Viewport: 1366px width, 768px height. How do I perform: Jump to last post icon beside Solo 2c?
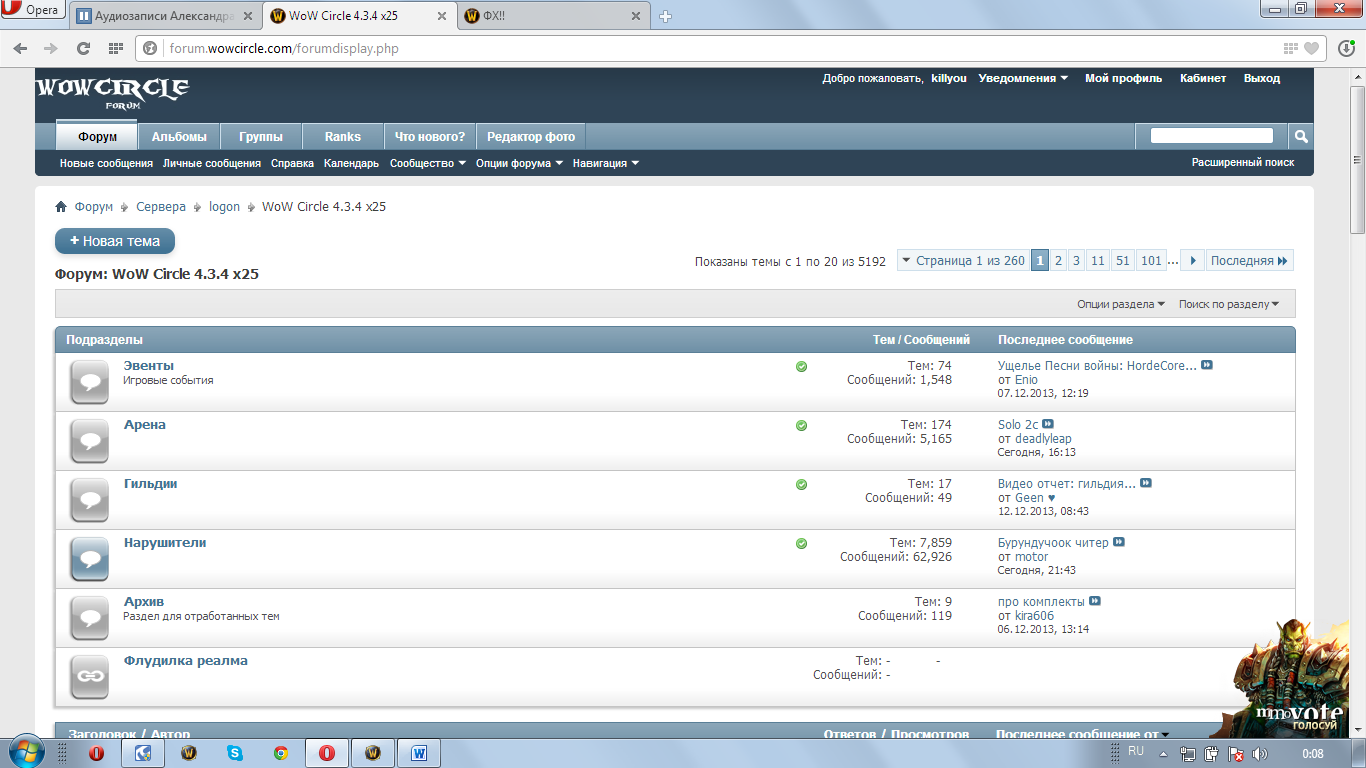[1048, 424]
